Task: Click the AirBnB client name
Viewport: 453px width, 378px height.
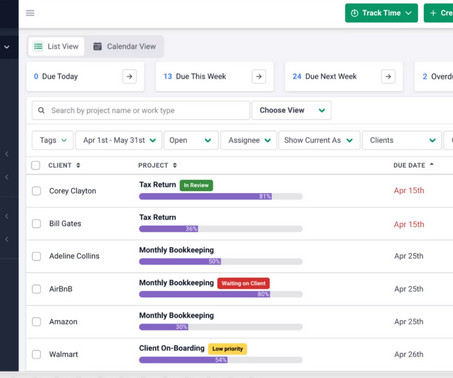Action: pos(61,289)
